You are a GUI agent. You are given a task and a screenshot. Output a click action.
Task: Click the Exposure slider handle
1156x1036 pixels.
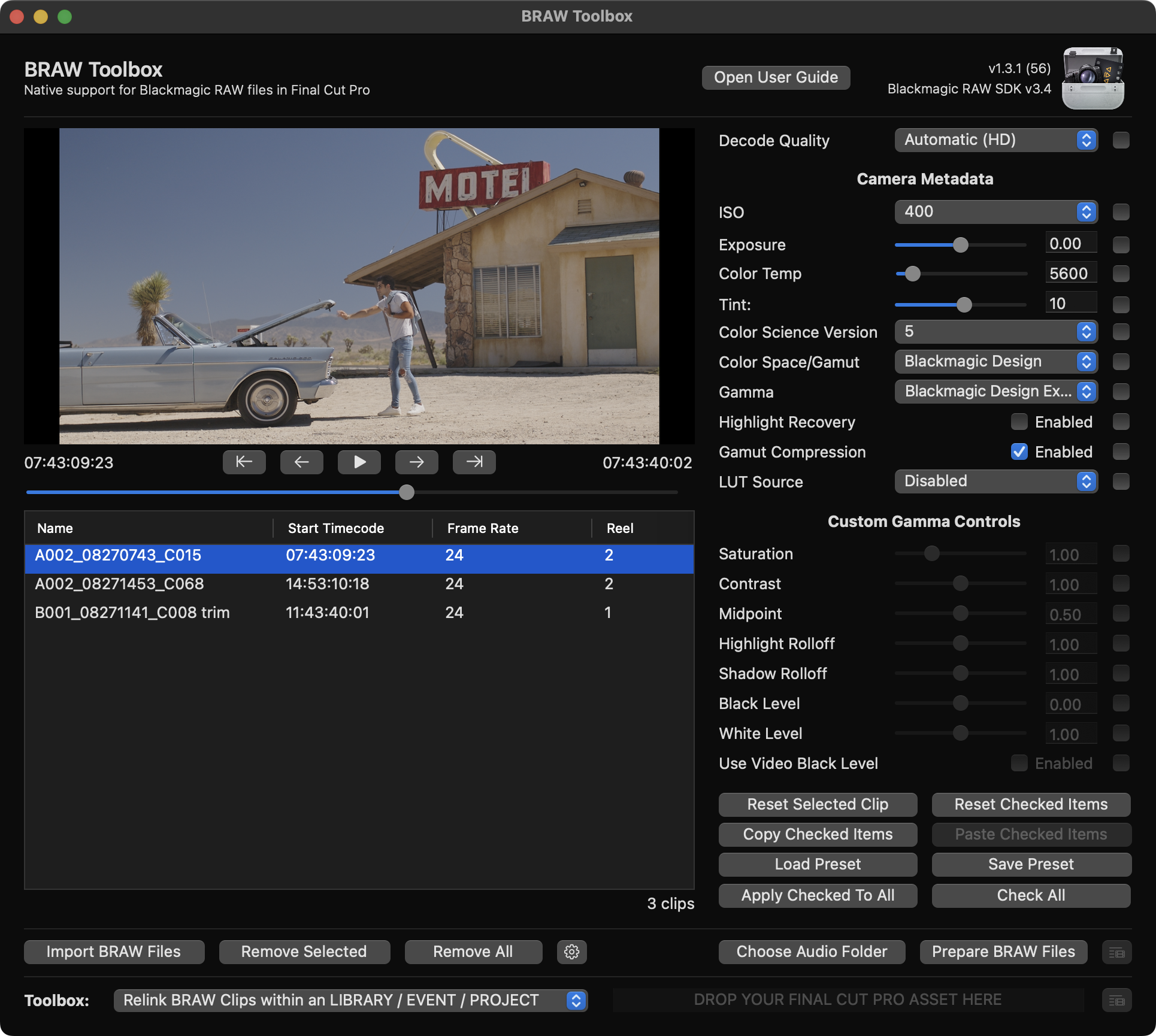(960, 244)
